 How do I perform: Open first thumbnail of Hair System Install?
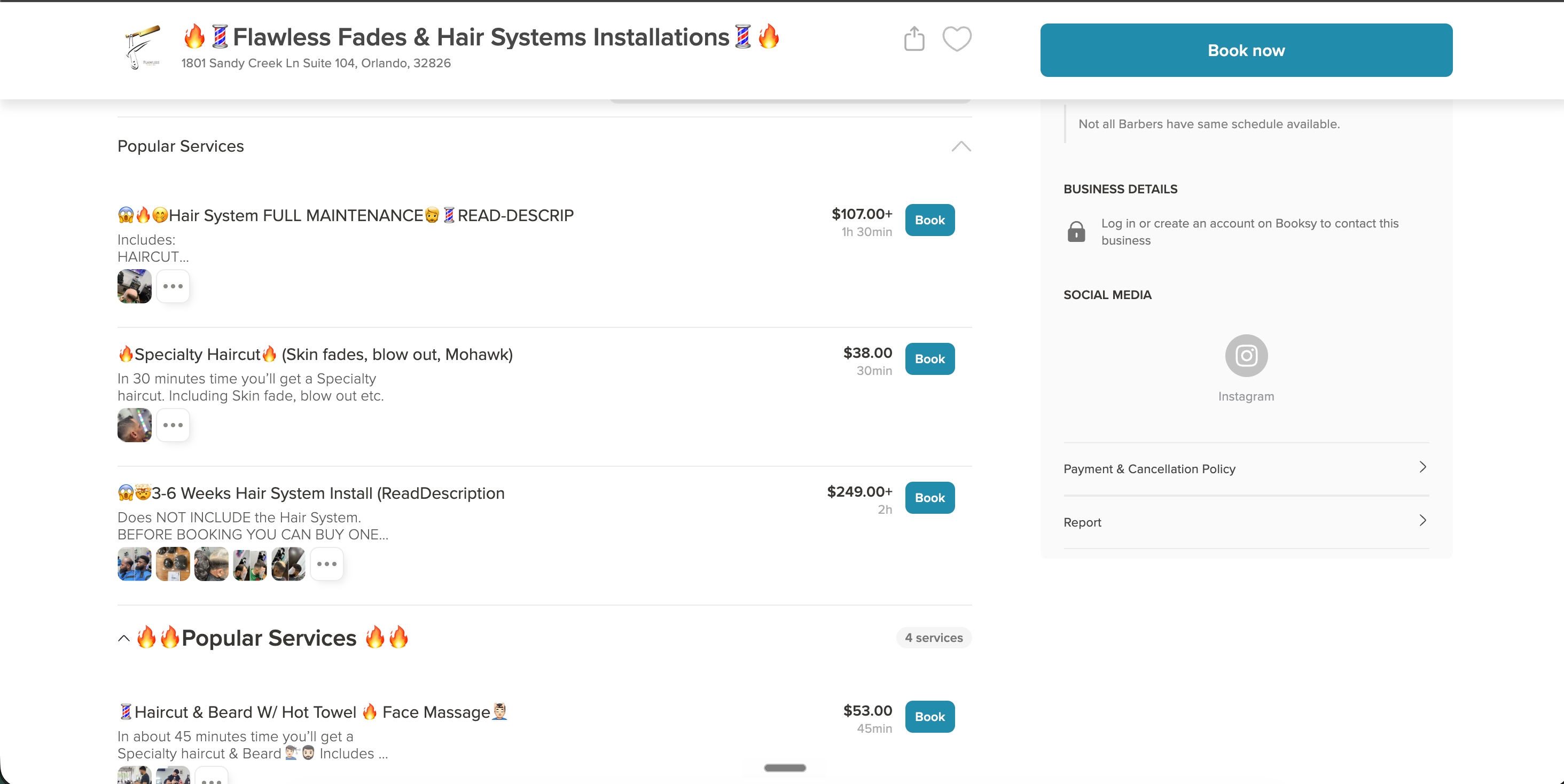[134, 564]
